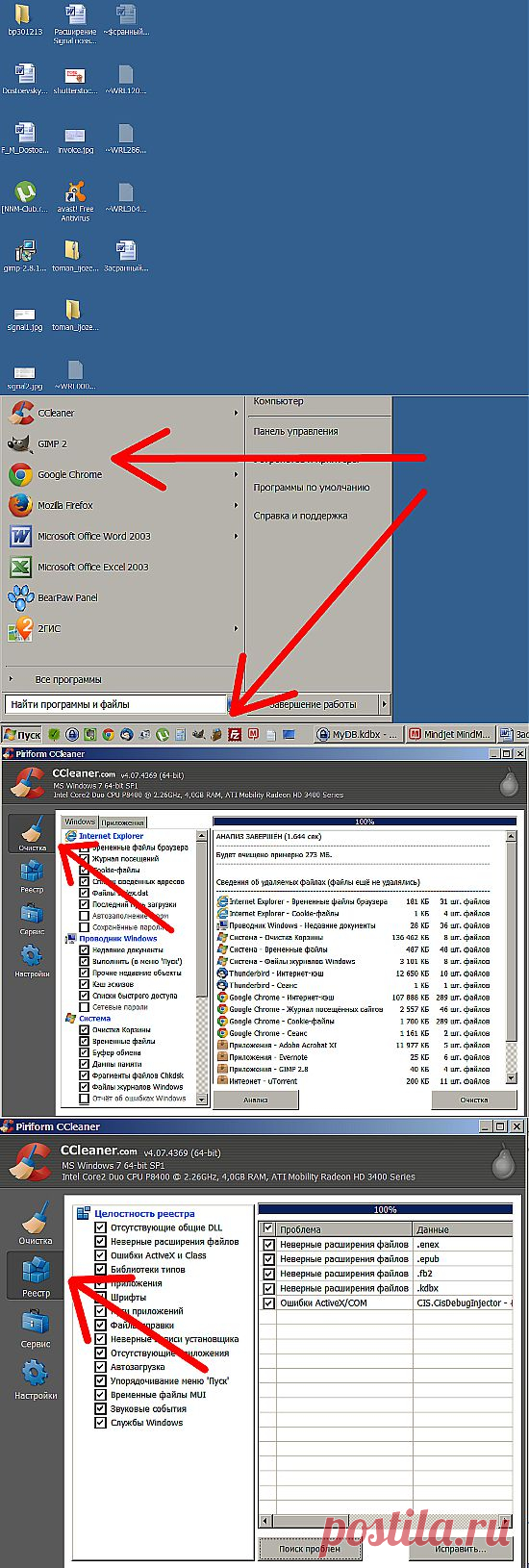This screenshot has height=1568, width=529.
Task: Select bp301213 folder on the desktop
Action: coord(24,19)
